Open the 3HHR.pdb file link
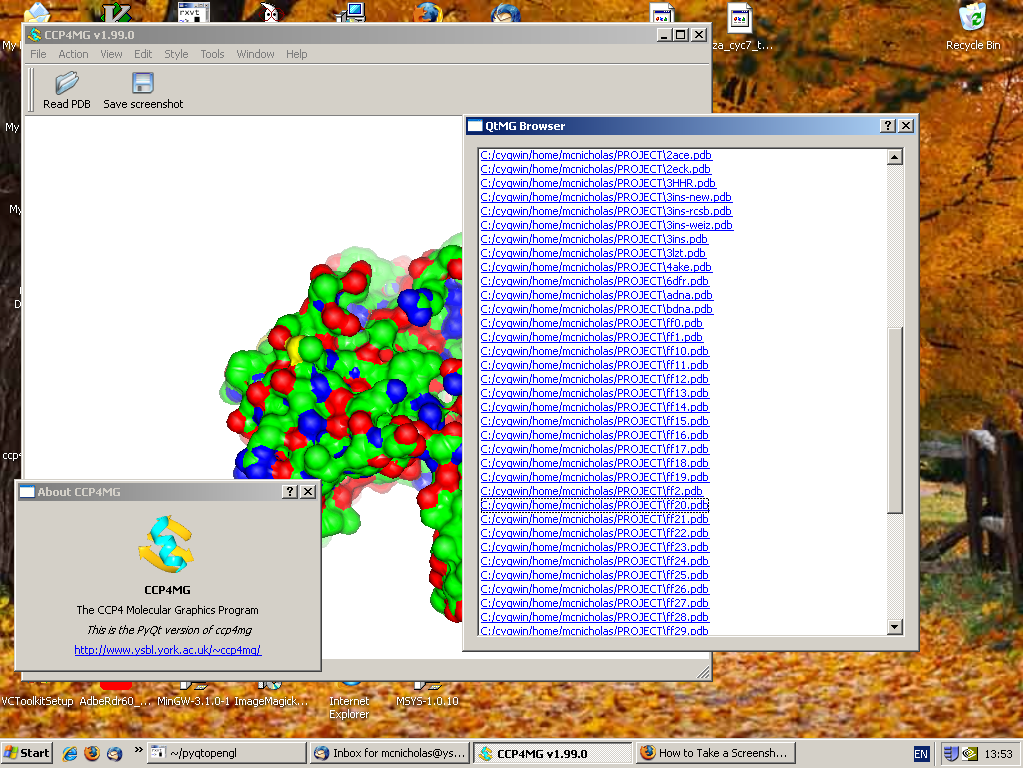The image size is (1024, 768). click(598, 183)
